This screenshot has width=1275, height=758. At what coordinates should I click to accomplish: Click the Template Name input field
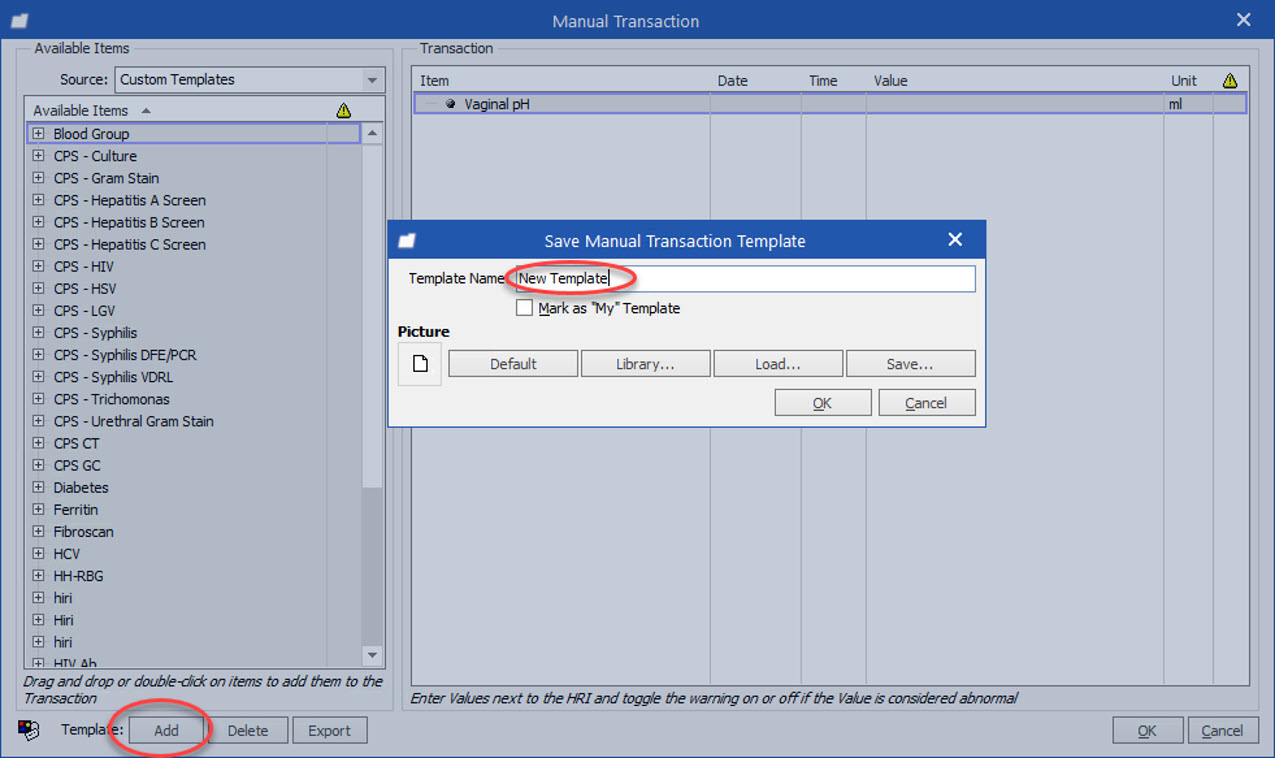click(745, 278)
